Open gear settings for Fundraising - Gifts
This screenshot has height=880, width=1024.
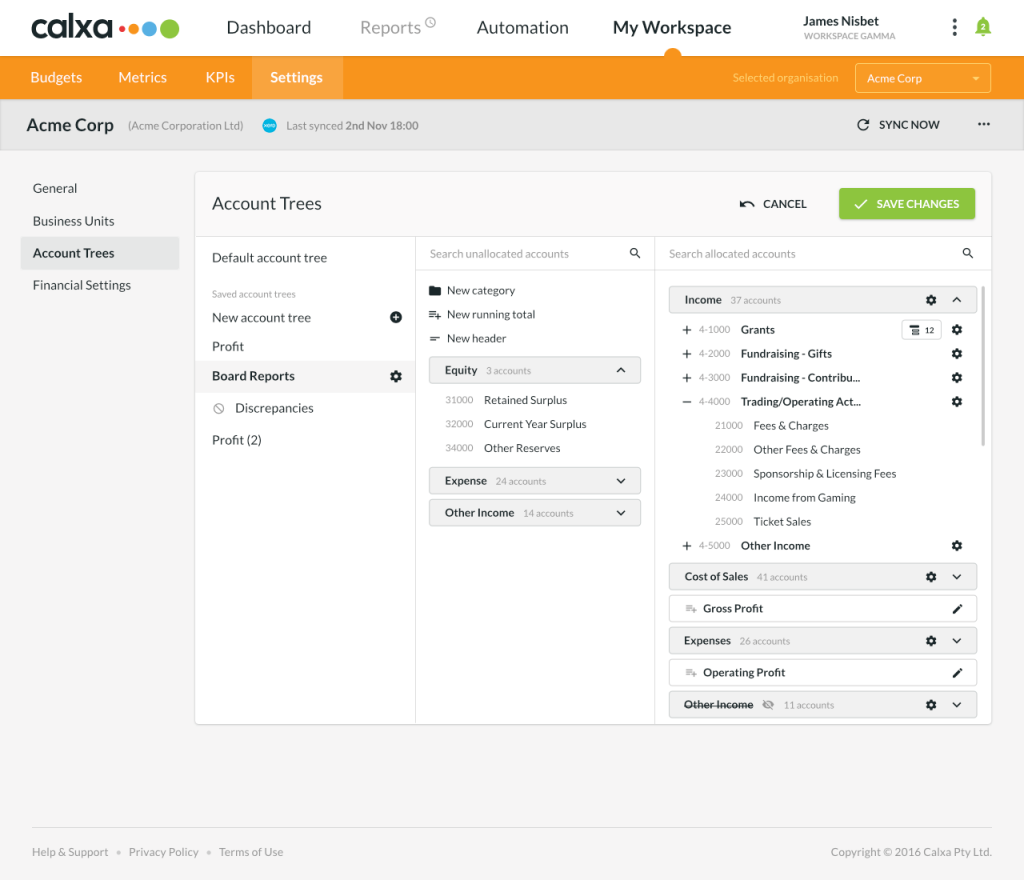coord(957,354)
